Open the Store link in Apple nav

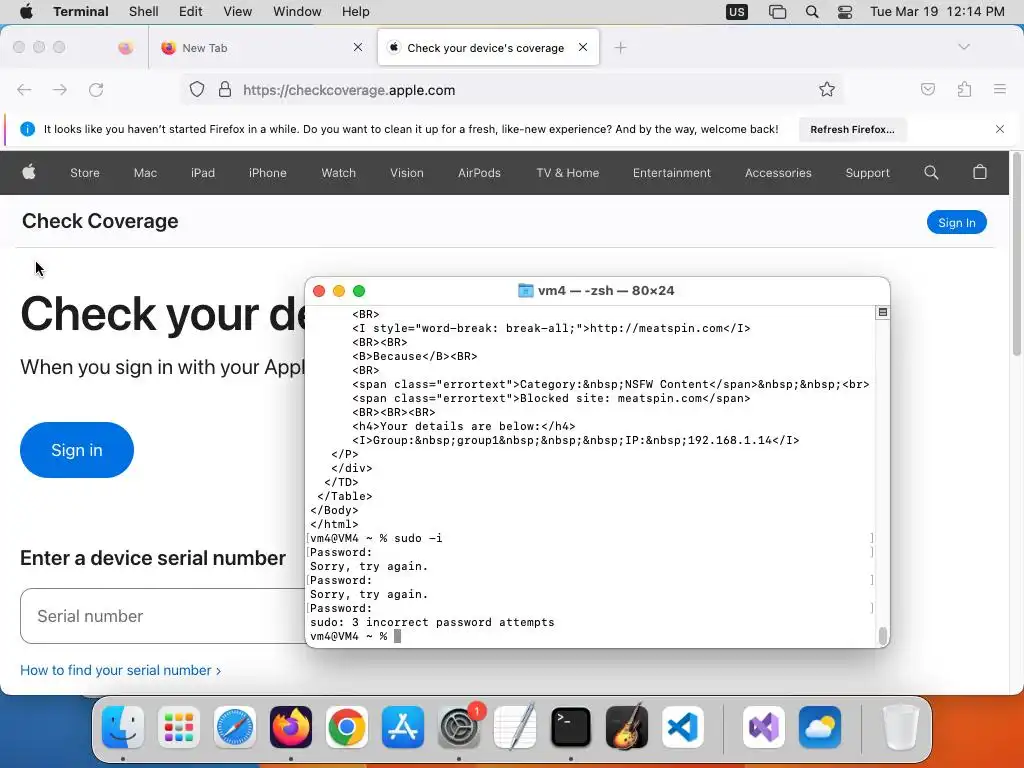click(85, 173)
